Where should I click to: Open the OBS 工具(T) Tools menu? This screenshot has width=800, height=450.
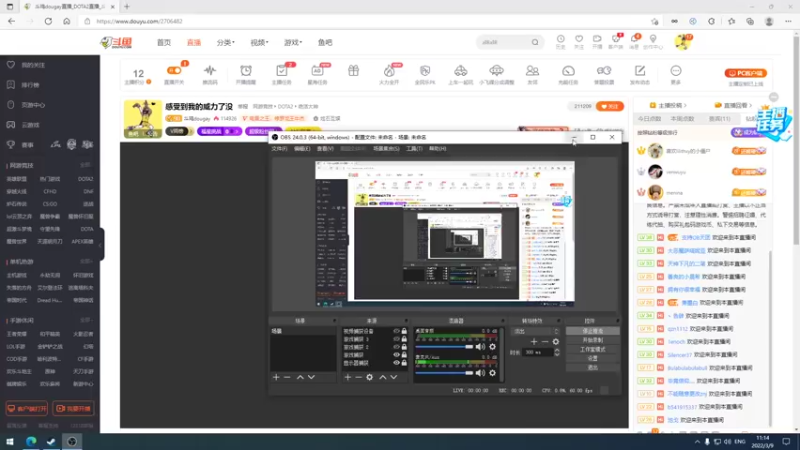414,148
